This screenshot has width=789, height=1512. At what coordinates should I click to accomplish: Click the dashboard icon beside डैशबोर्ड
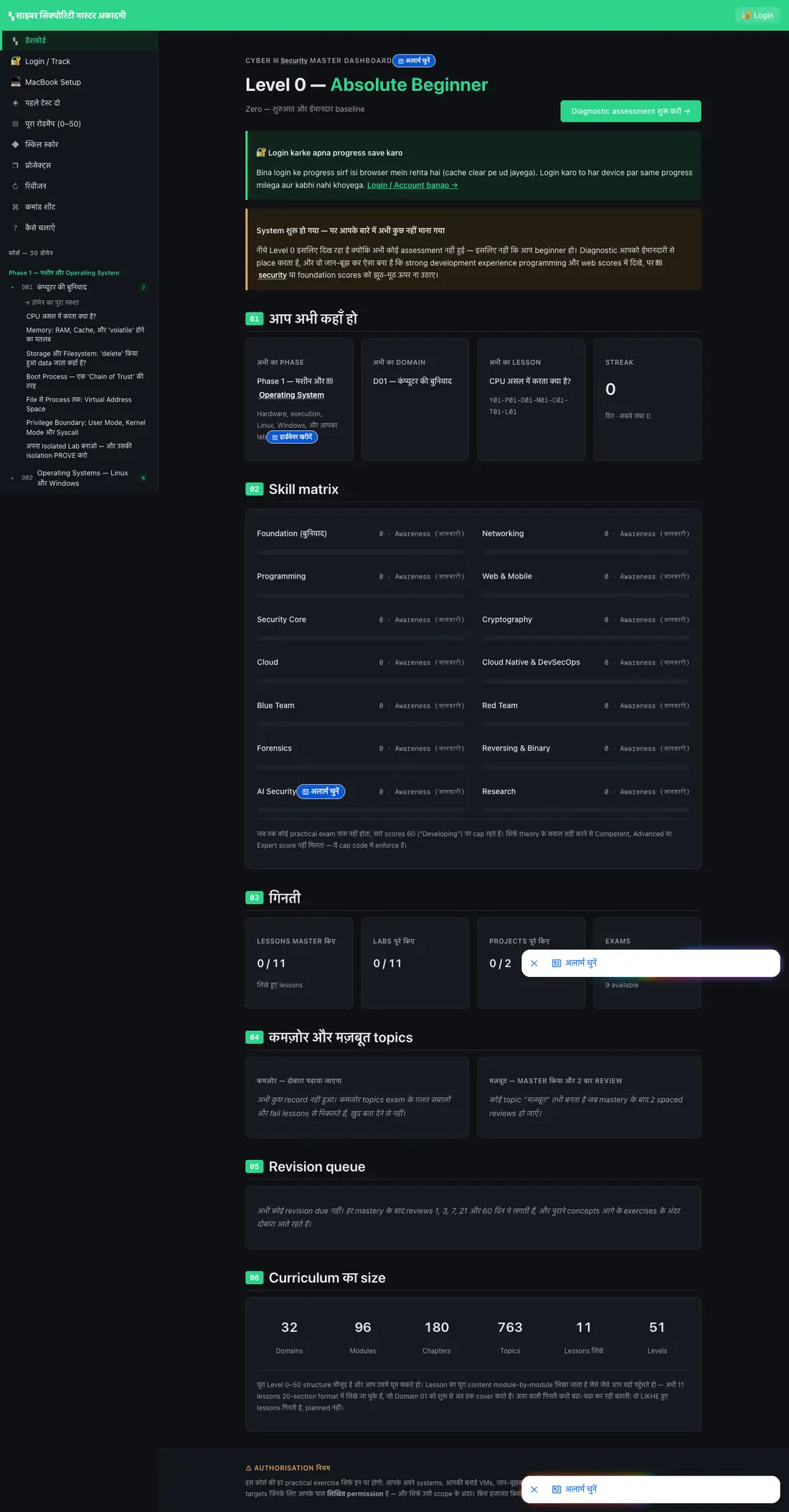pos(15,41)
